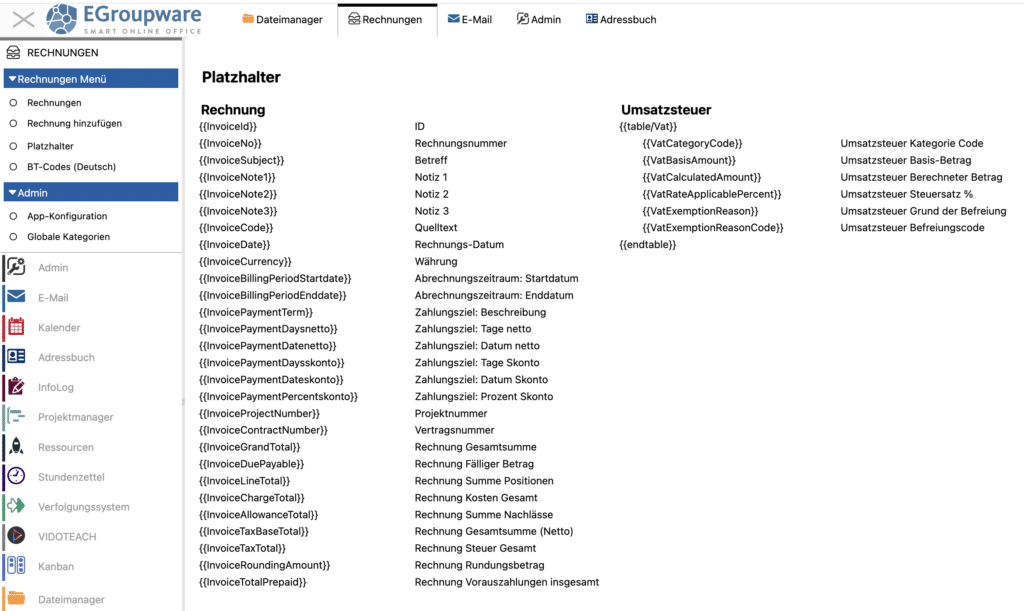Launch InfoLog from the sidebar icon
Viewport: 1024px width, 611px height.
(16, 387)
